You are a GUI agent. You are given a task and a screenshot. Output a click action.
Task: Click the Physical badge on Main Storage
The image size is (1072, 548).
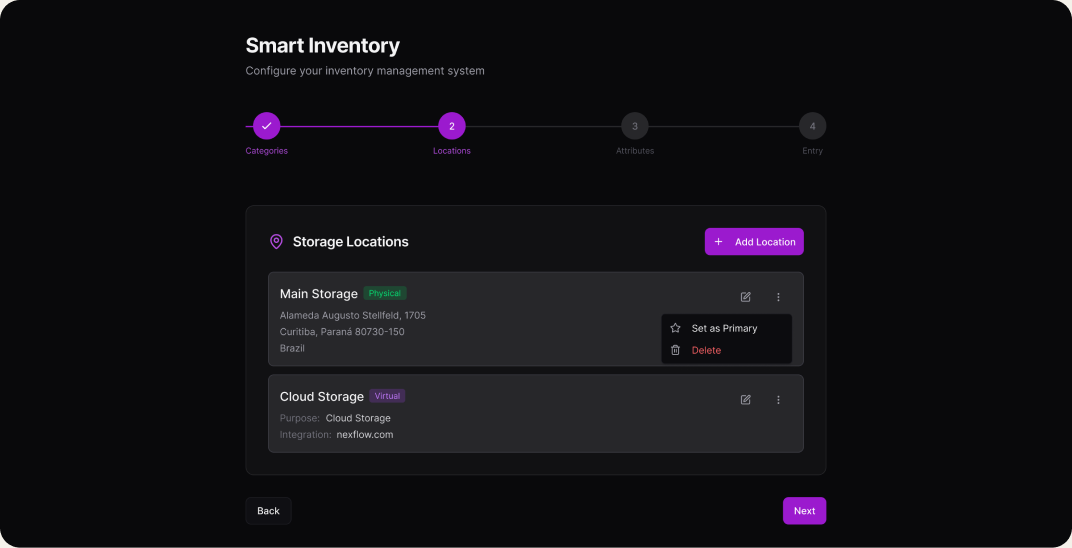tap(385, 293)
